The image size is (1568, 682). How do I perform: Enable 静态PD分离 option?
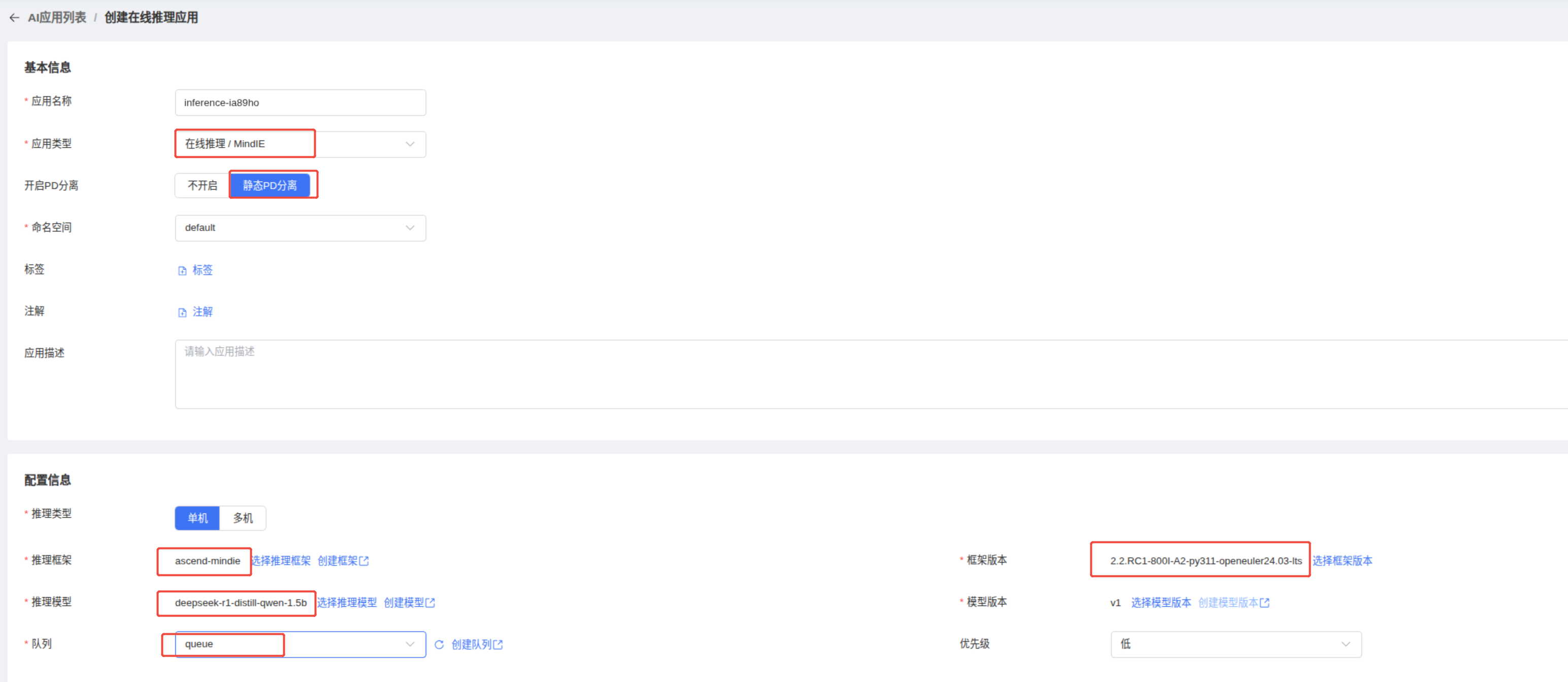(x=270, y=186)
